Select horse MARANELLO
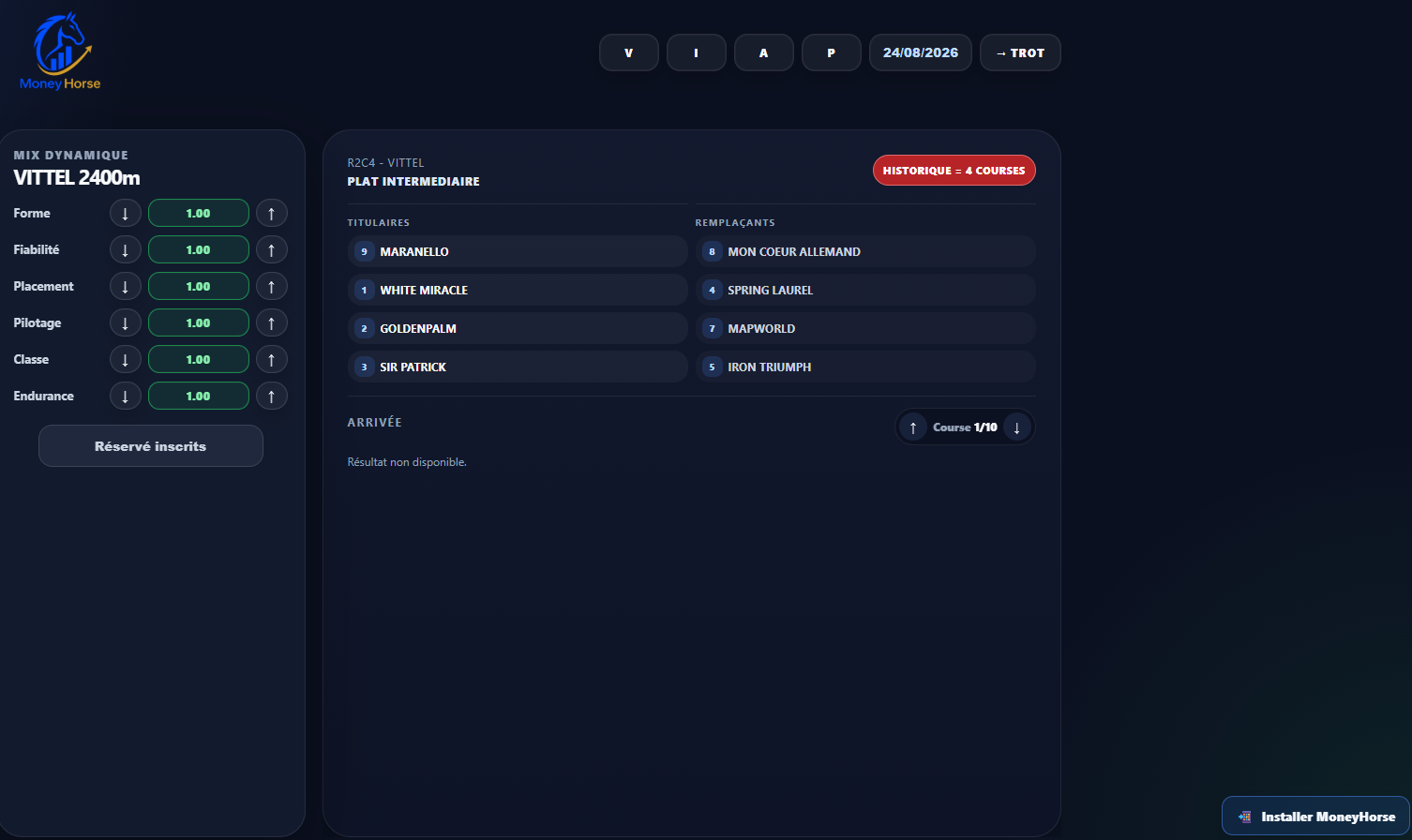The height and width of the screenshot is (840, 1412). [x=518, y=251]
